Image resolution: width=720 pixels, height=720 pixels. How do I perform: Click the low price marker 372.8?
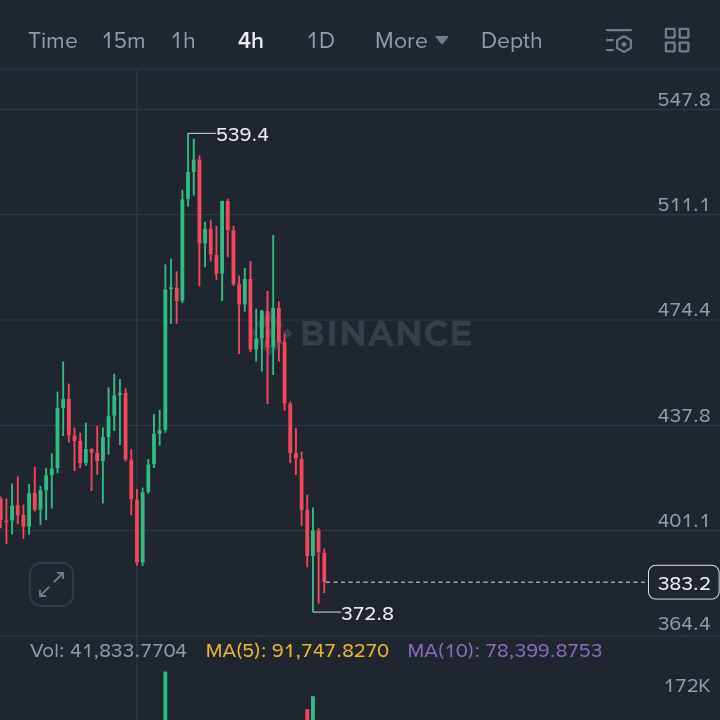[367, 613]
